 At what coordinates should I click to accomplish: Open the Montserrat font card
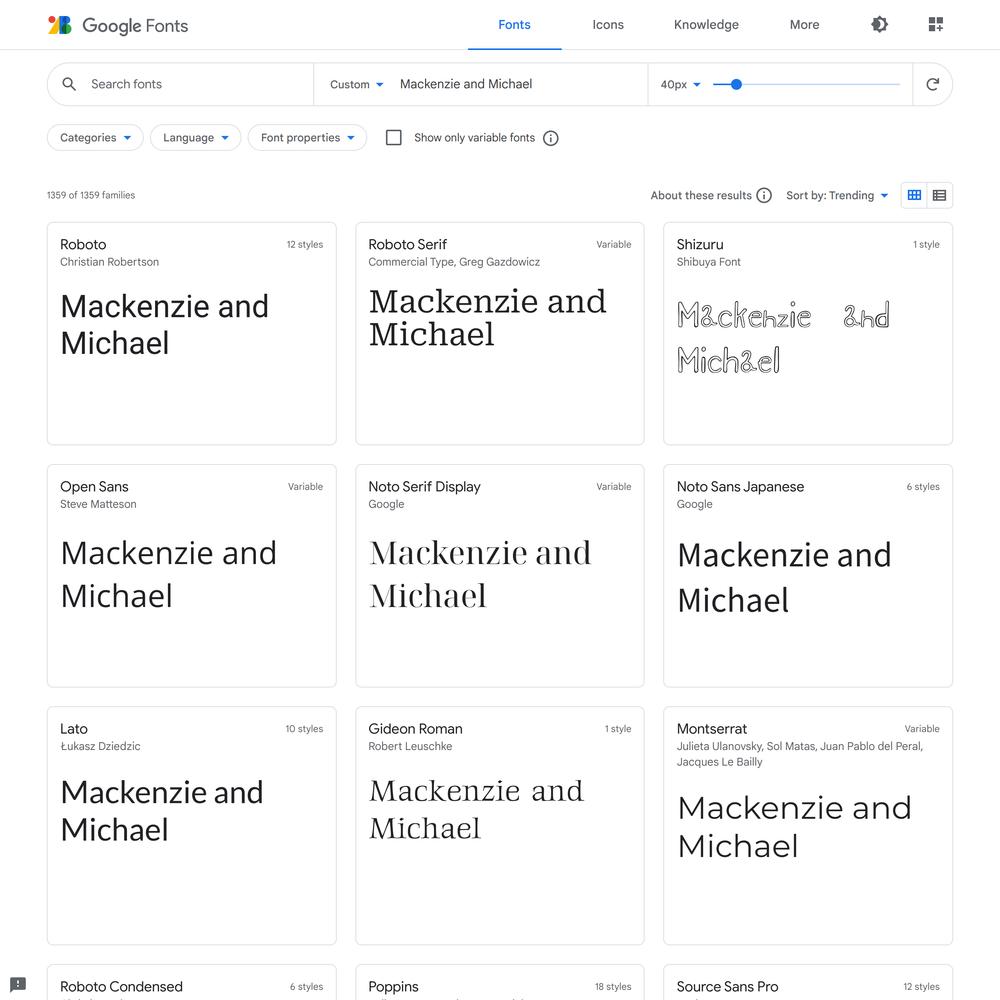click(808, 826)
